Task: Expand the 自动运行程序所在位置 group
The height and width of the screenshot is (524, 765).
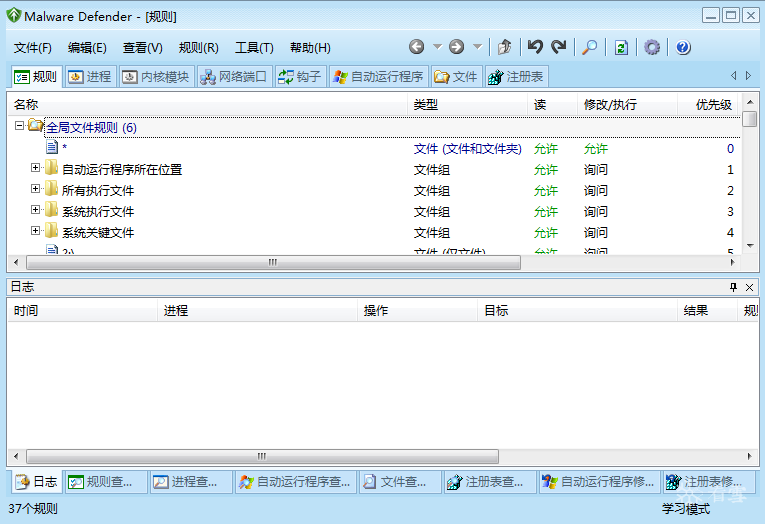Action: pos(35,168)
